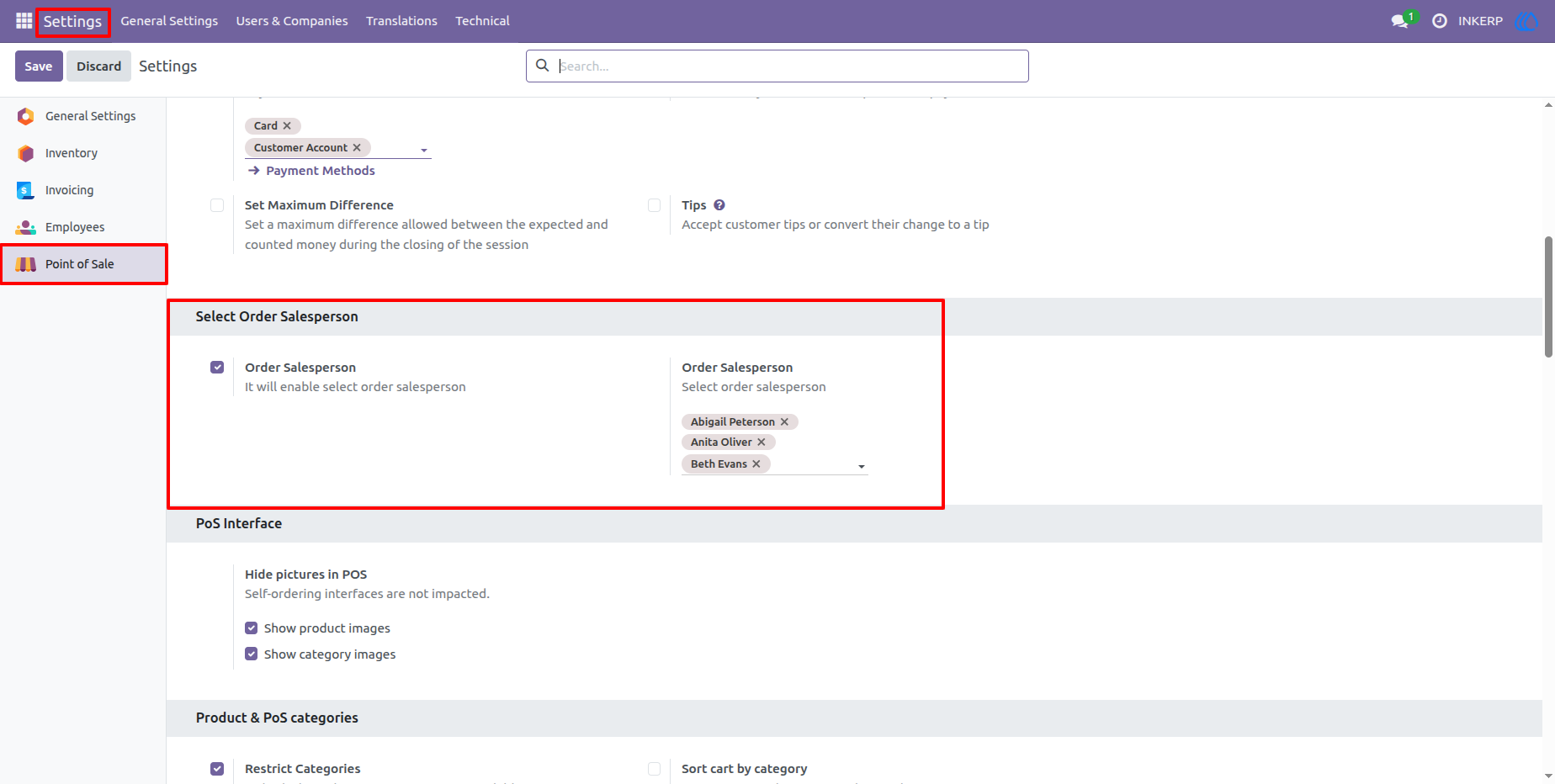Click the scrollbar down arrow
1555x784 pixels.
(1548, 776)
